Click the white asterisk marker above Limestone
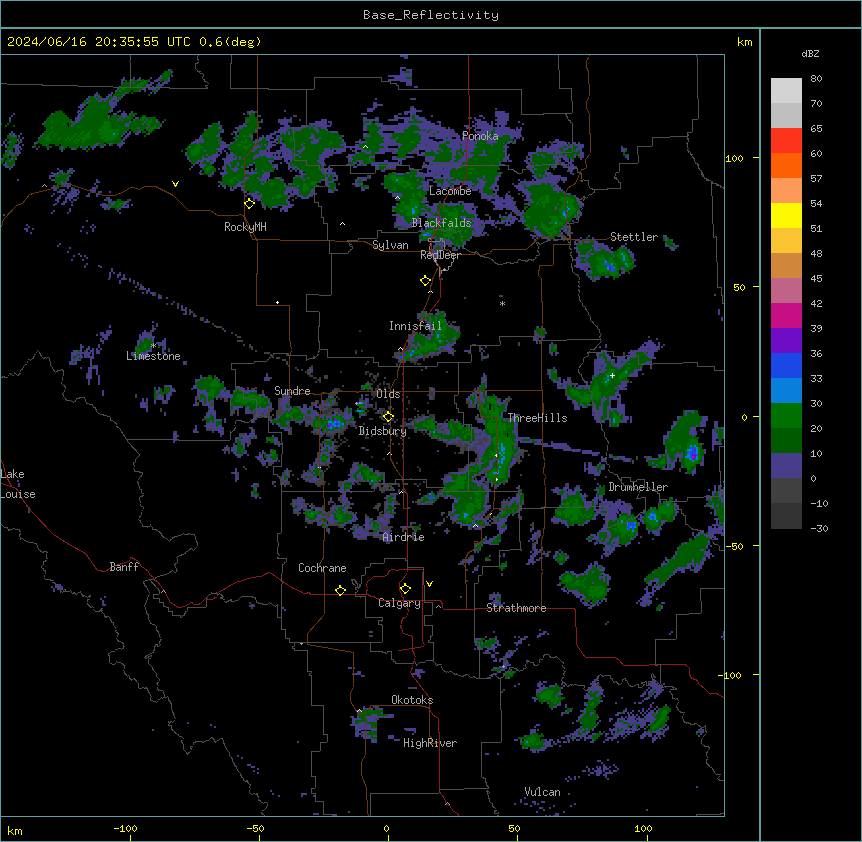This screenshot has height=842, width=862. point(153,345)
